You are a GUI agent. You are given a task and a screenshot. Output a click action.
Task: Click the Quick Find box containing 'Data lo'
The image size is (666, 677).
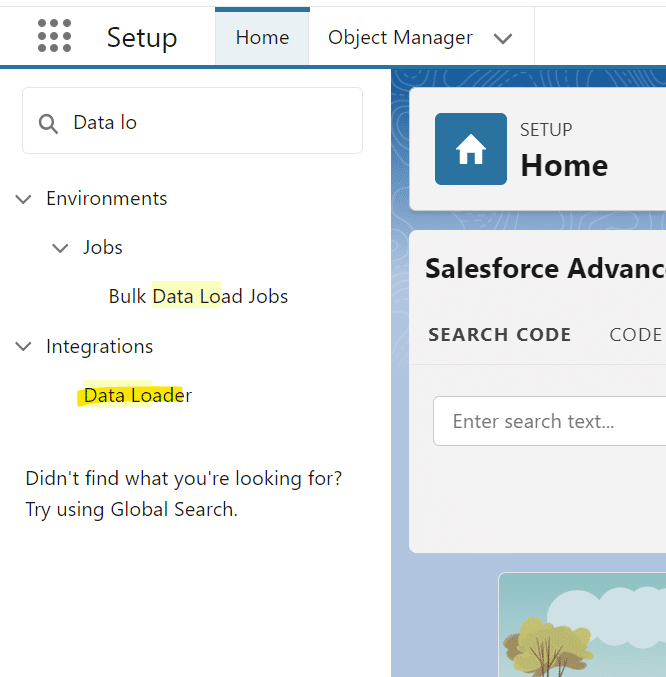click(210, 122)
